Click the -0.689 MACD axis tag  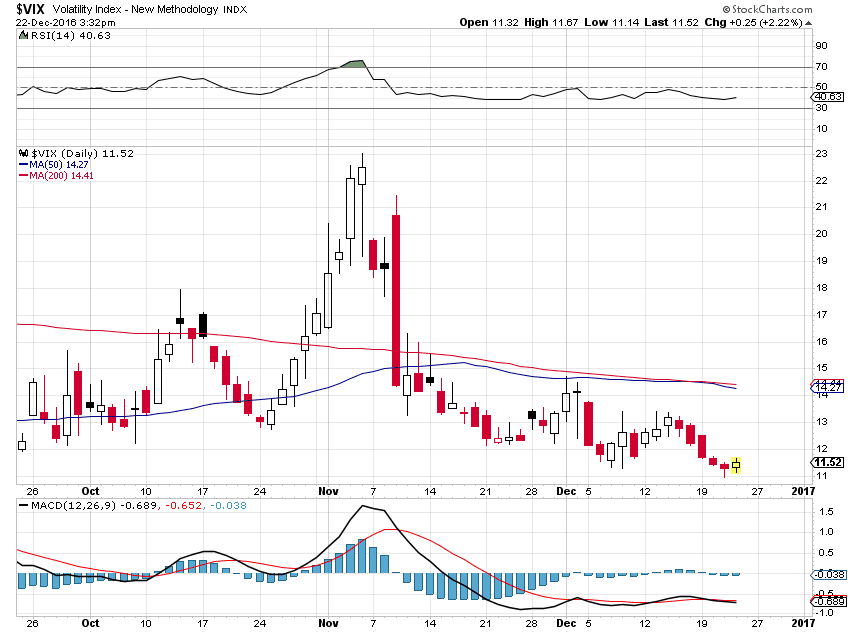tap(827, 601)
